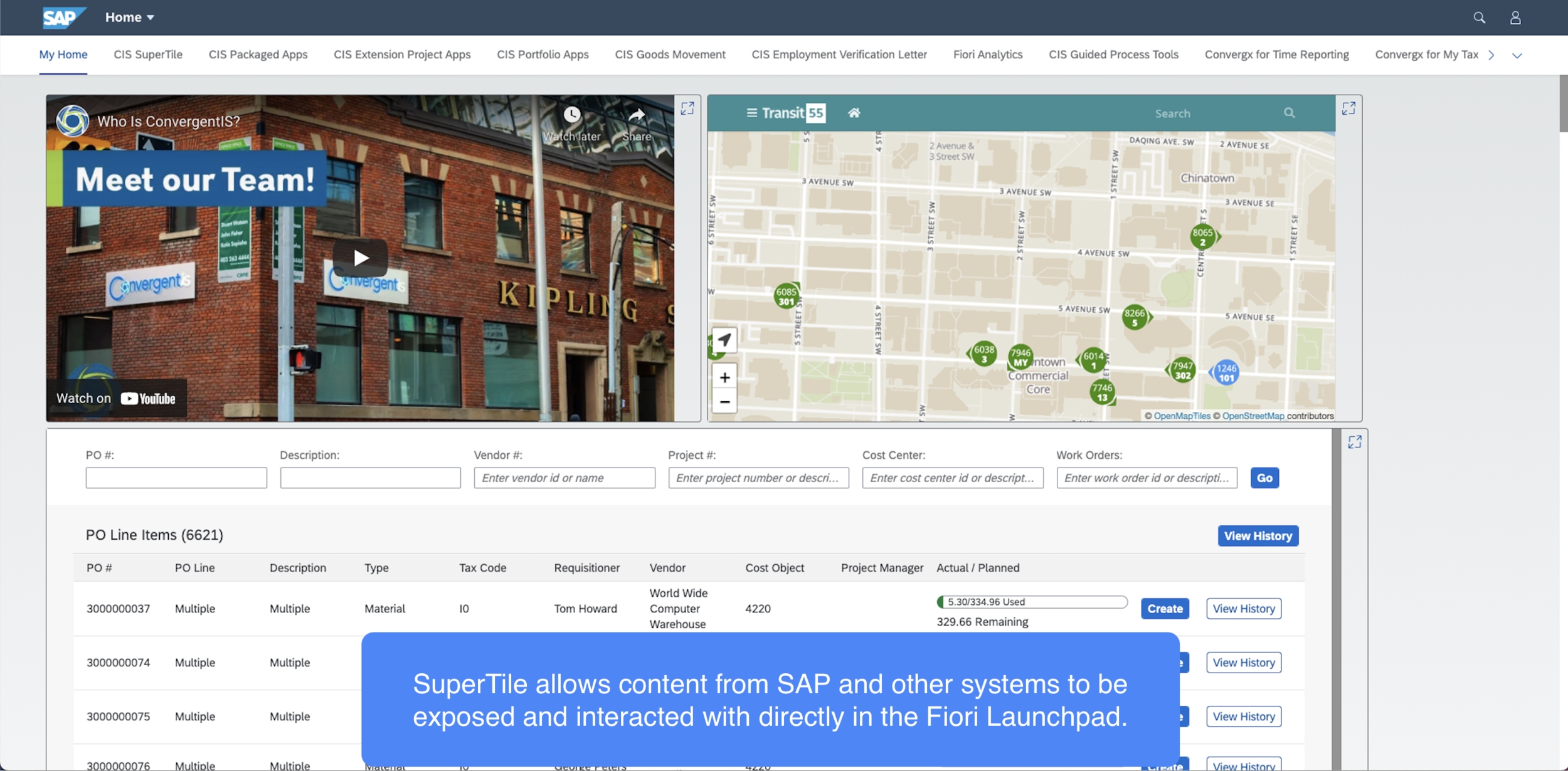Open the Home navigation dropdown
The image size is (1568, 771).
129,17
